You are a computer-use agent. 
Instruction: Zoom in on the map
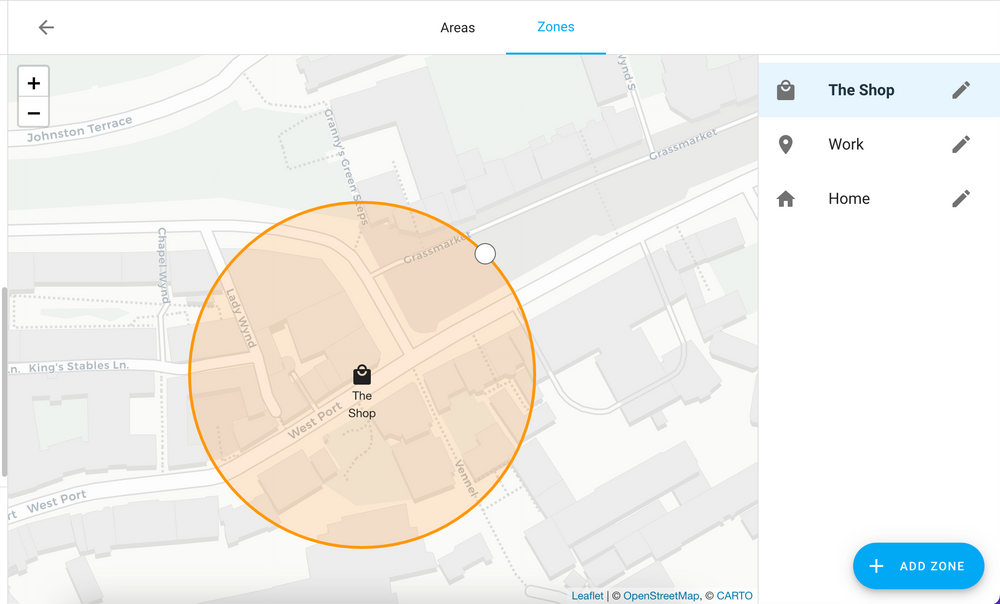33,83
